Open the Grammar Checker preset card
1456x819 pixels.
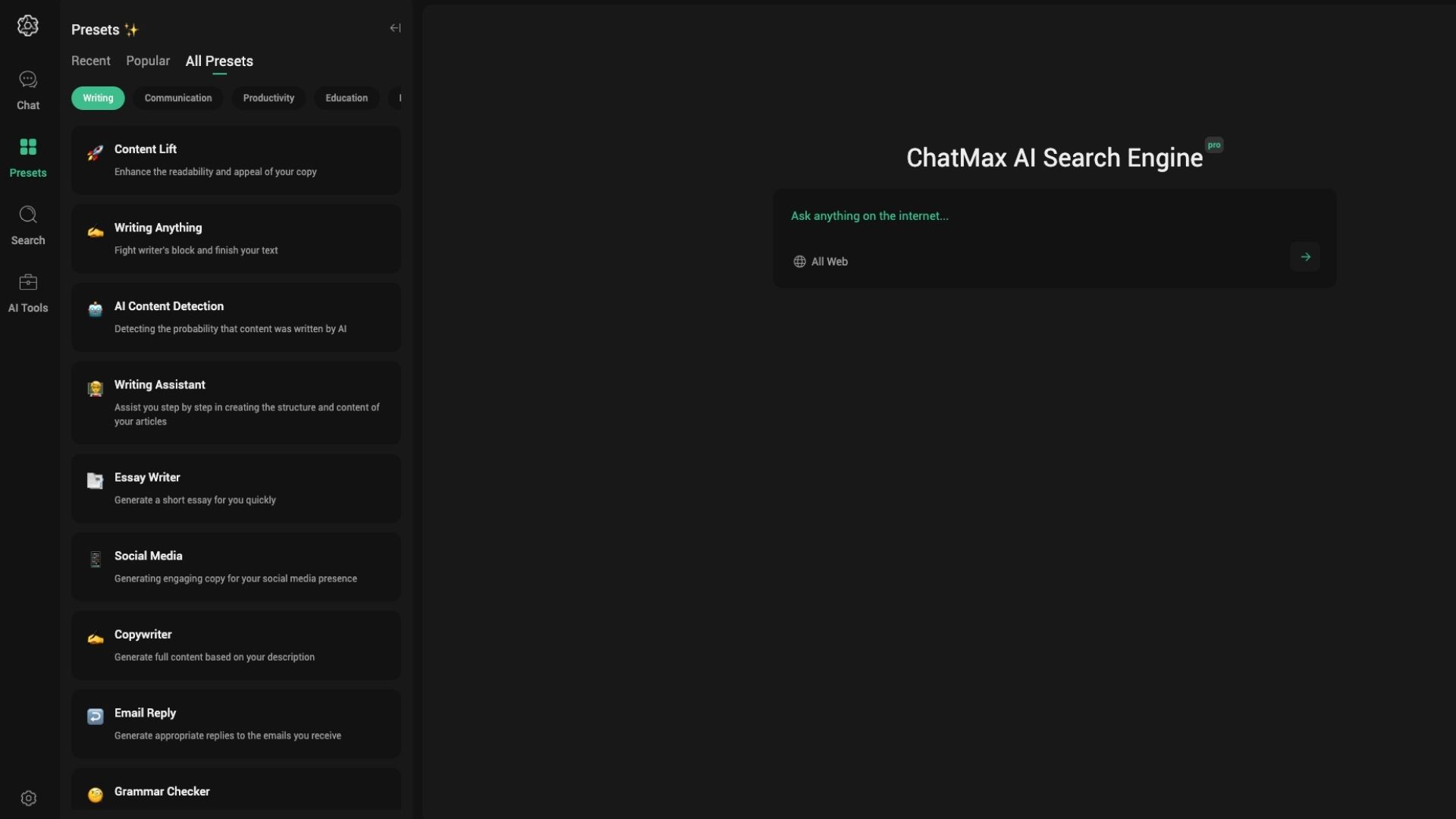pyautogui.click(x=236, y=789)
